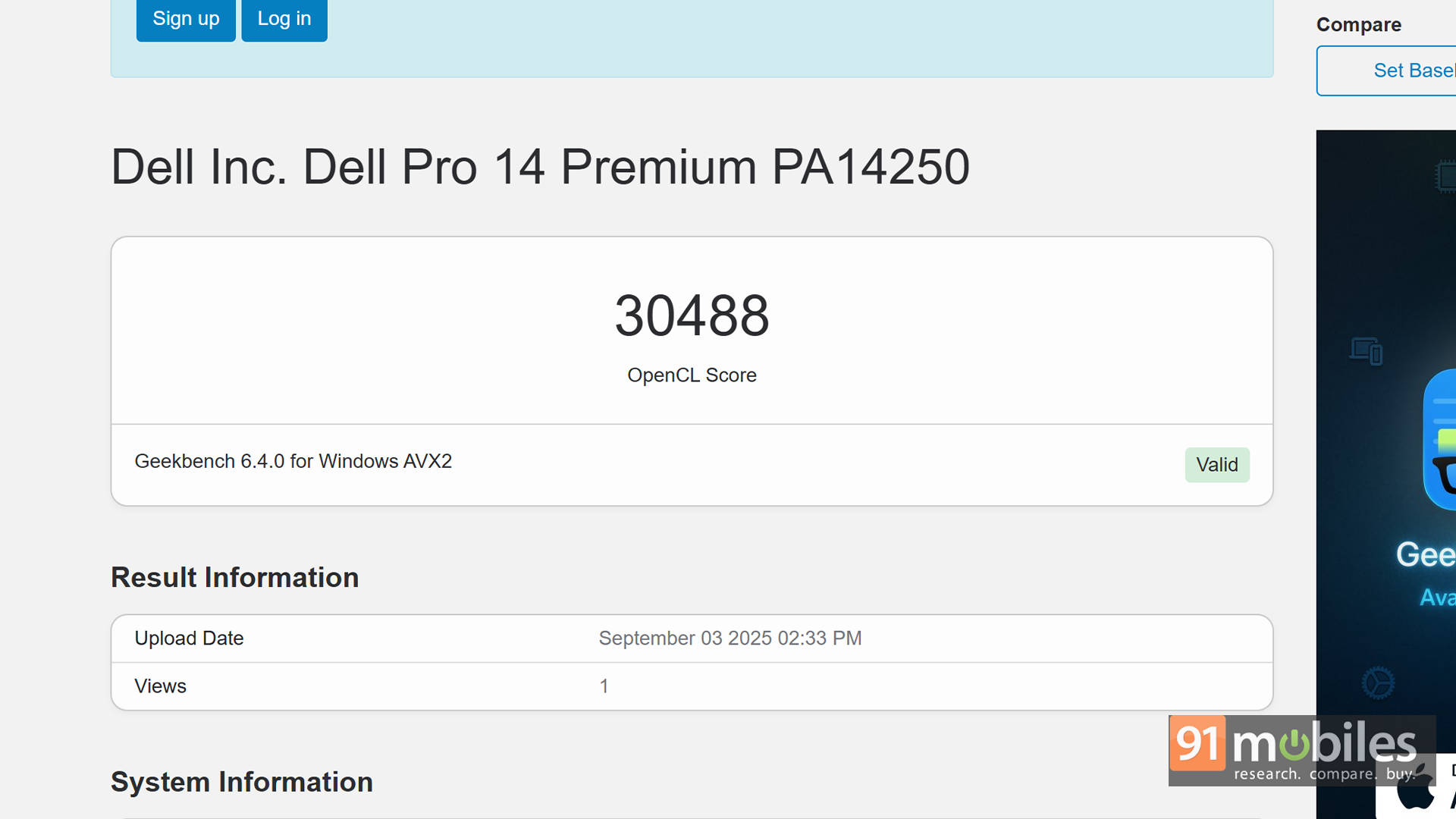Click the Apple logo at bottom right
Viewport: 1456px width, 819px height.
pyautogui.click(x=1415, y=792)
